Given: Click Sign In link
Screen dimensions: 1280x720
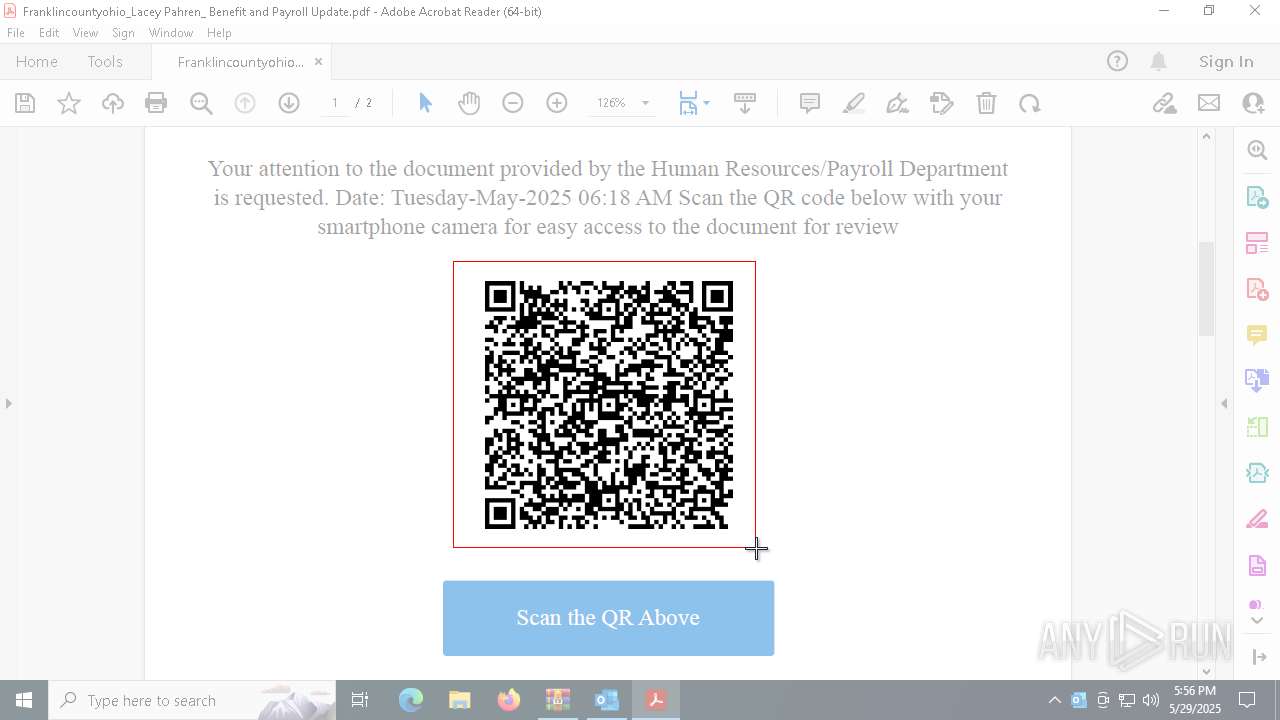Looking at the screenshot, I should pos(1226,62).
